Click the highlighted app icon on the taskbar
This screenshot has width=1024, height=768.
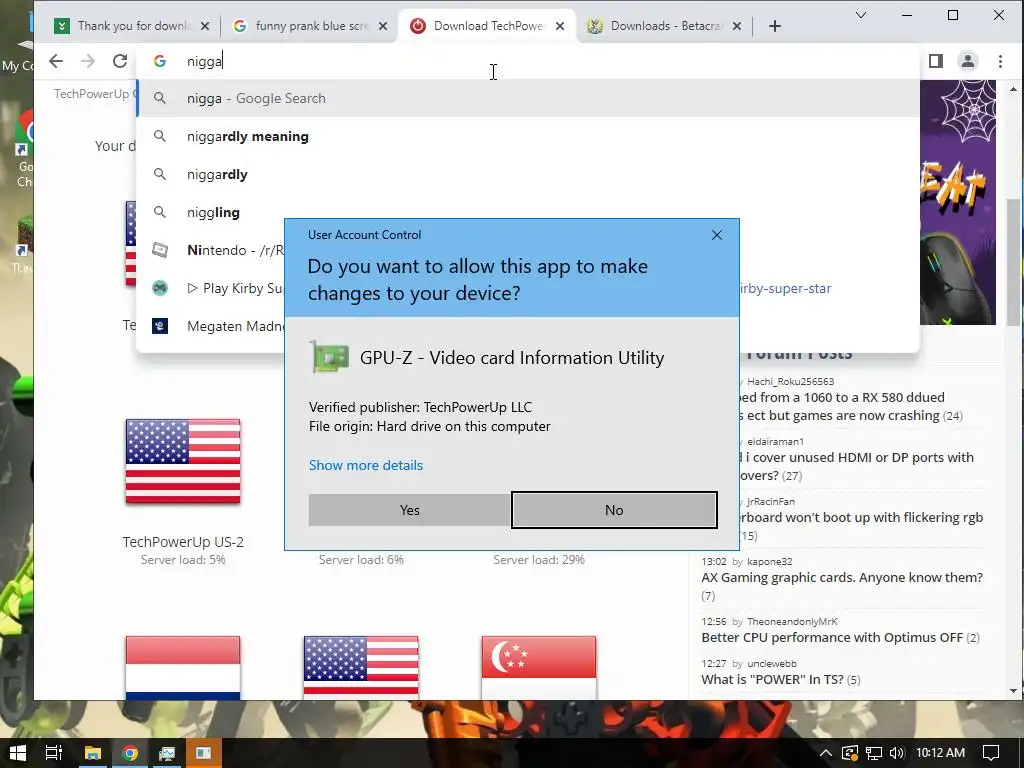tap(204, 753)
